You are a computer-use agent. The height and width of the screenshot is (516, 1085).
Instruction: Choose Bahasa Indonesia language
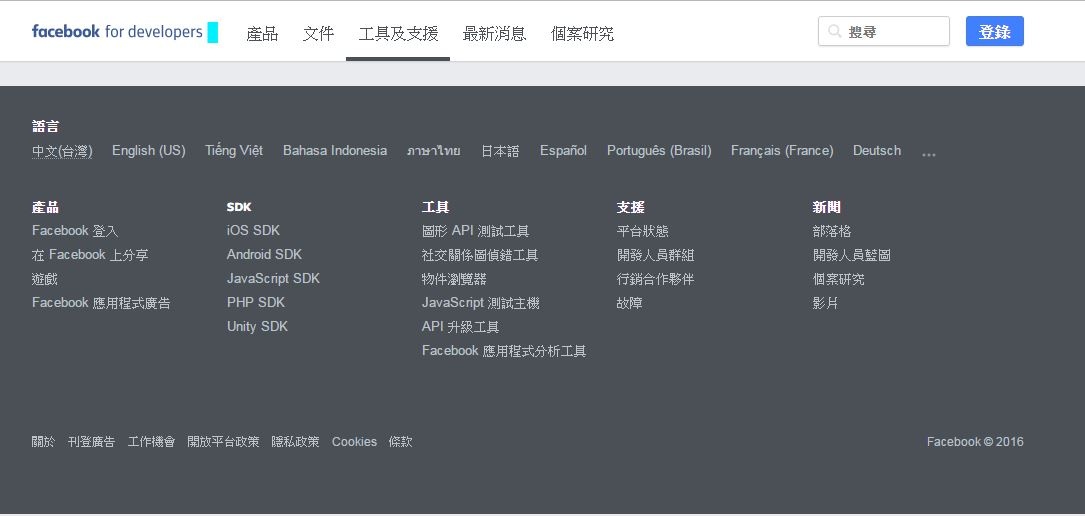[335, 151]
